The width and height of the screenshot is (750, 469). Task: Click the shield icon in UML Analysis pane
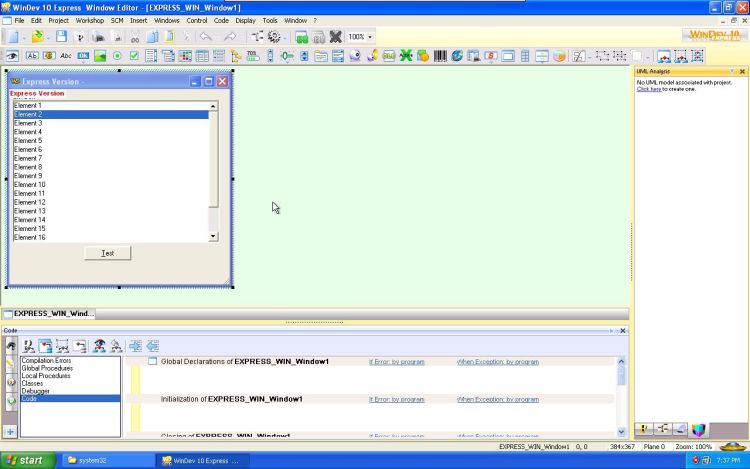click(699, 430)
